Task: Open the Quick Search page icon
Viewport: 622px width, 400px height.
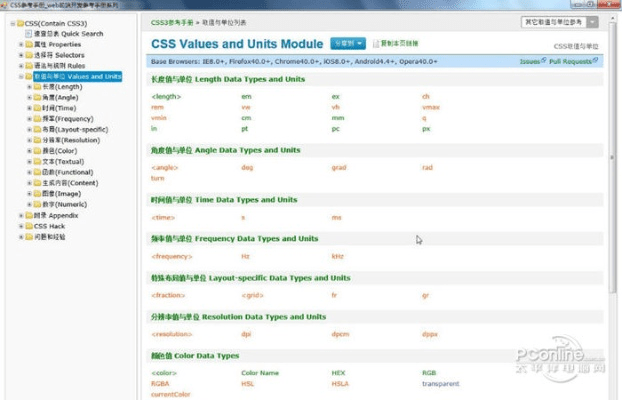Action: (26, 34)
